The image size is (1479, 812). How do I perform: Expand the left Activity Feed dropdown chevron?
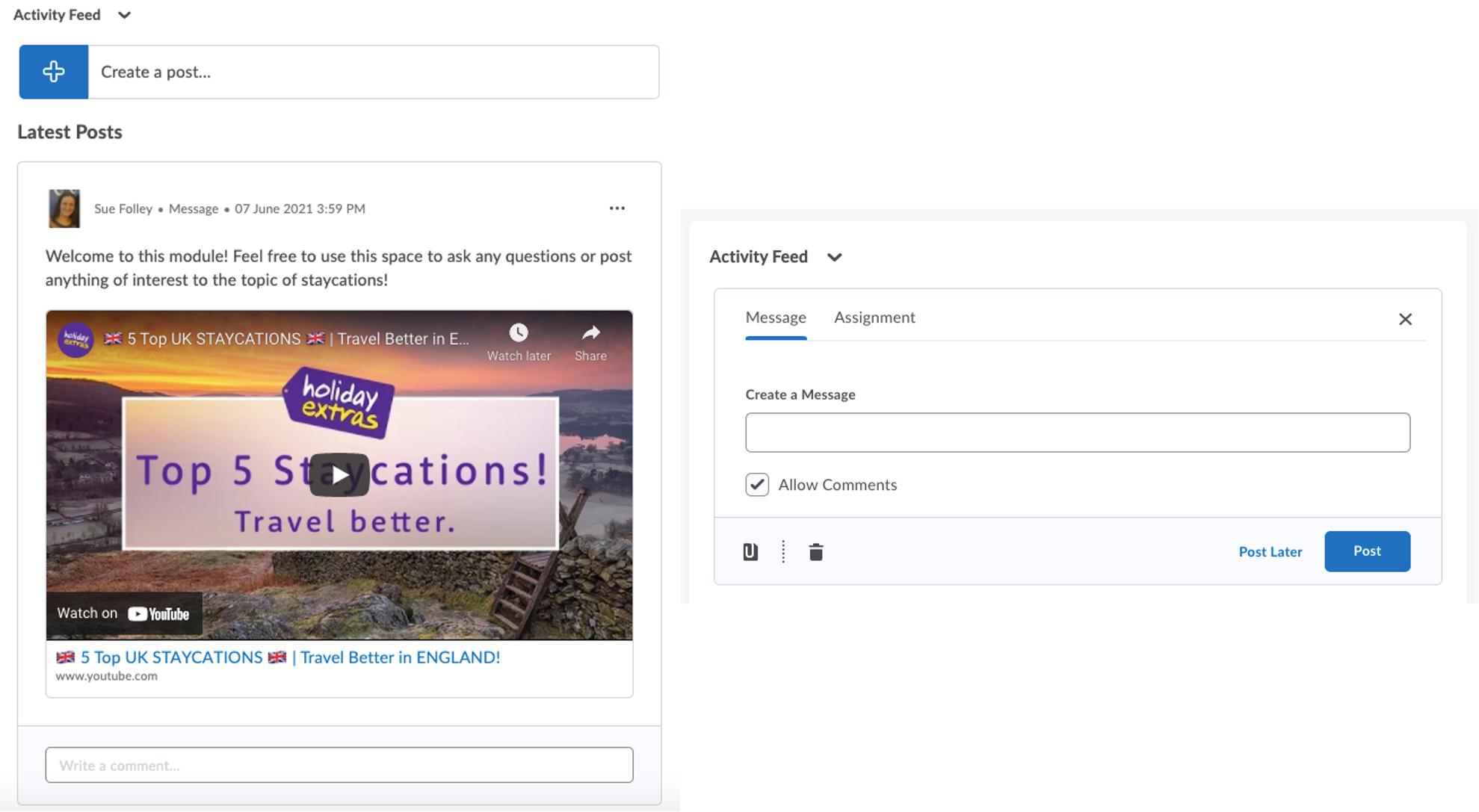(x=124, y=15)
